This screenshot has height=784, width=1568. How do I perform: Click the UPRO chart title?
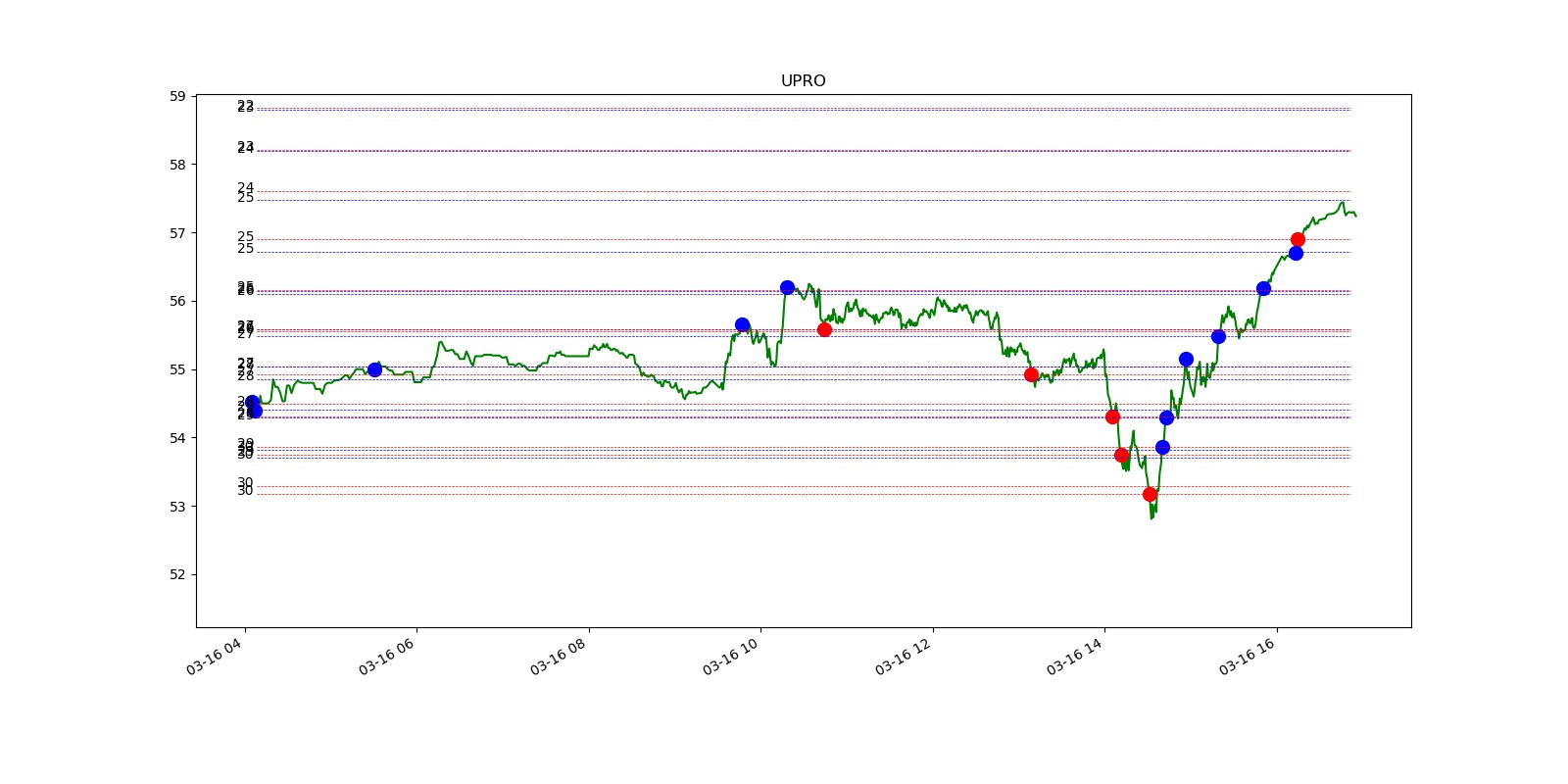(x=803, y=81)
